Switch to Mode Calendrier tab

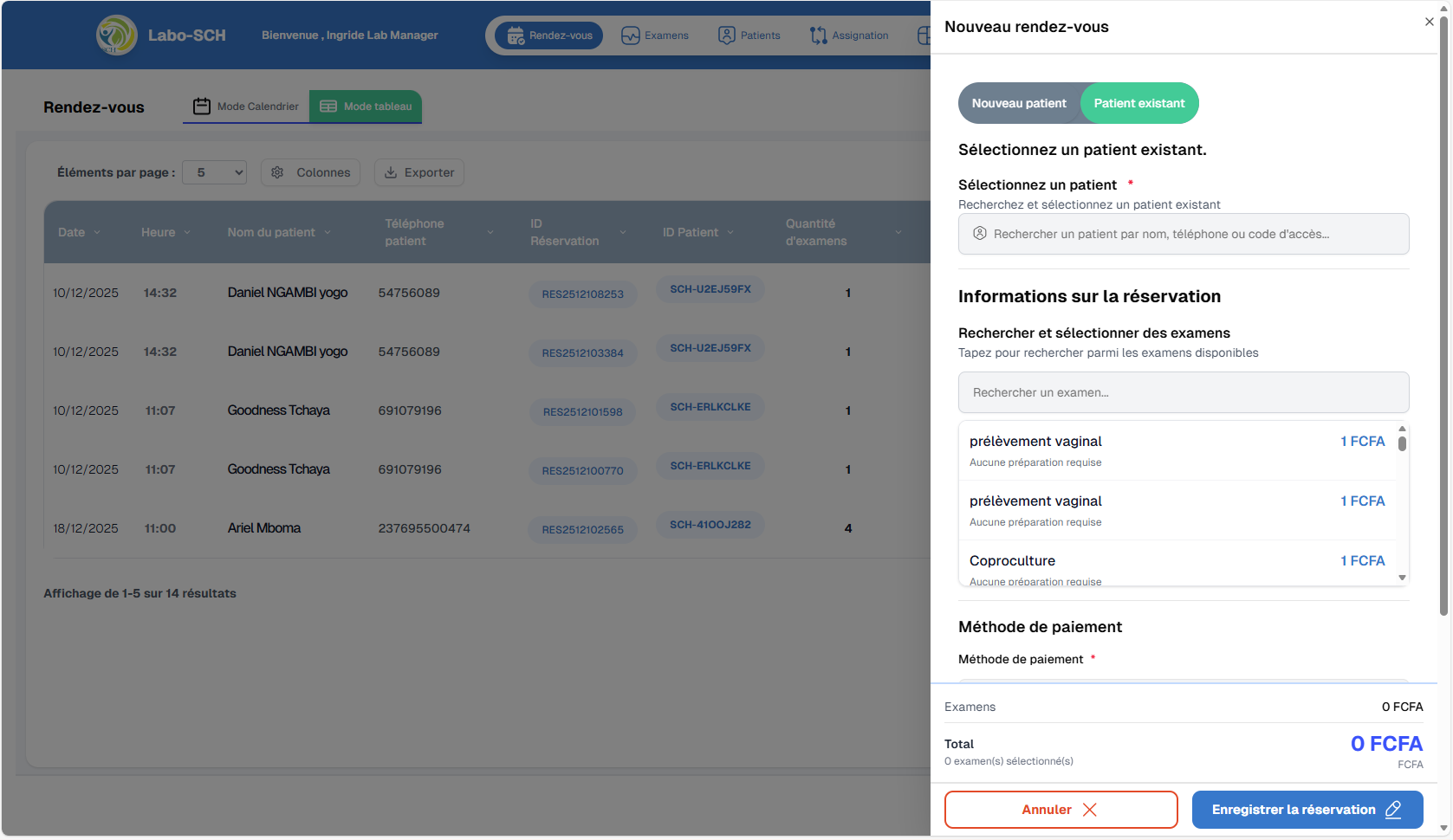coord(245,106)
